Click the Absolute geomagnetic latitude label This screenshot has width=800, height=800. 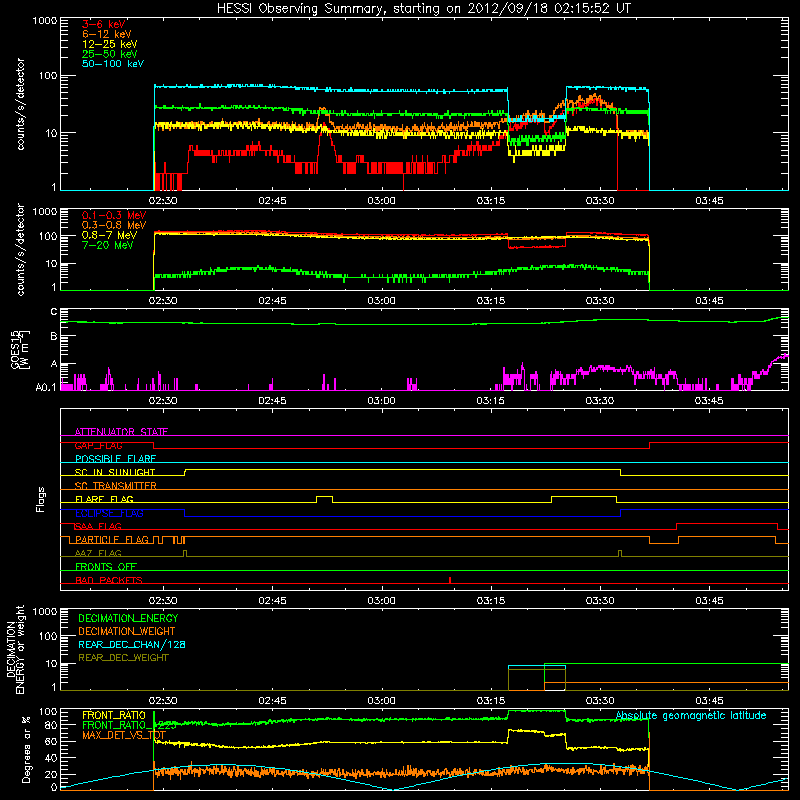point(691,715)
